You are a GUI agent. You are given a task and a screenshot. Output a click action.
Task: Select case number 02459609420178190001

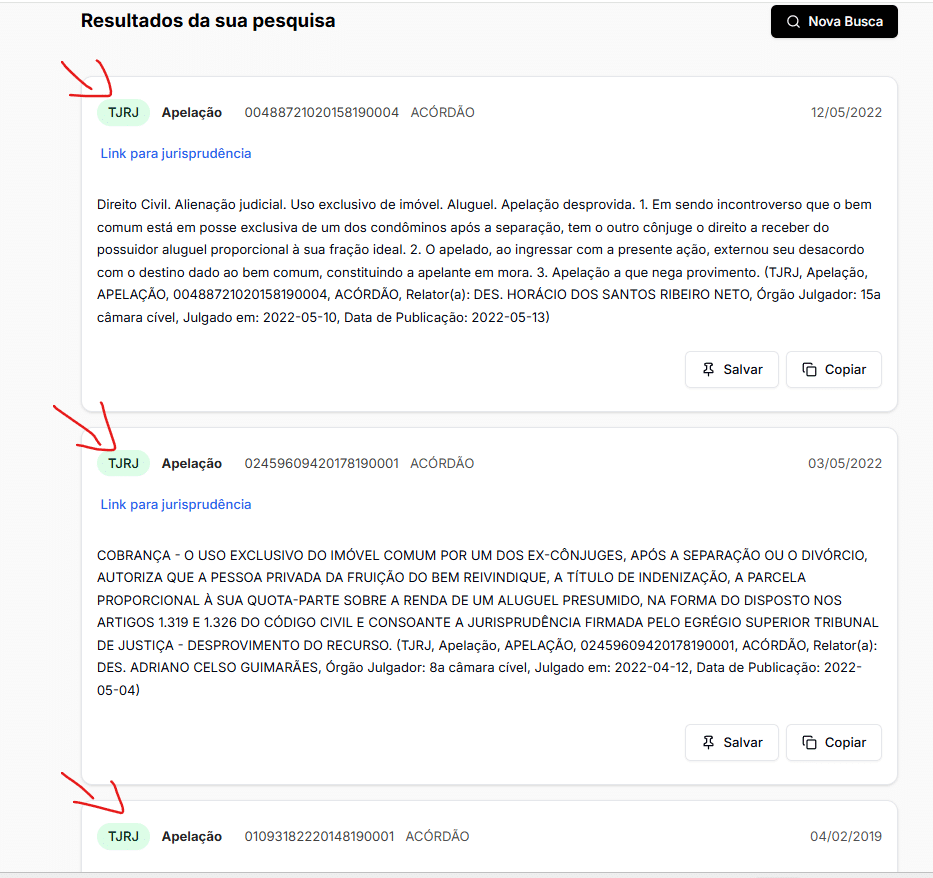click(x=321, y=464)
